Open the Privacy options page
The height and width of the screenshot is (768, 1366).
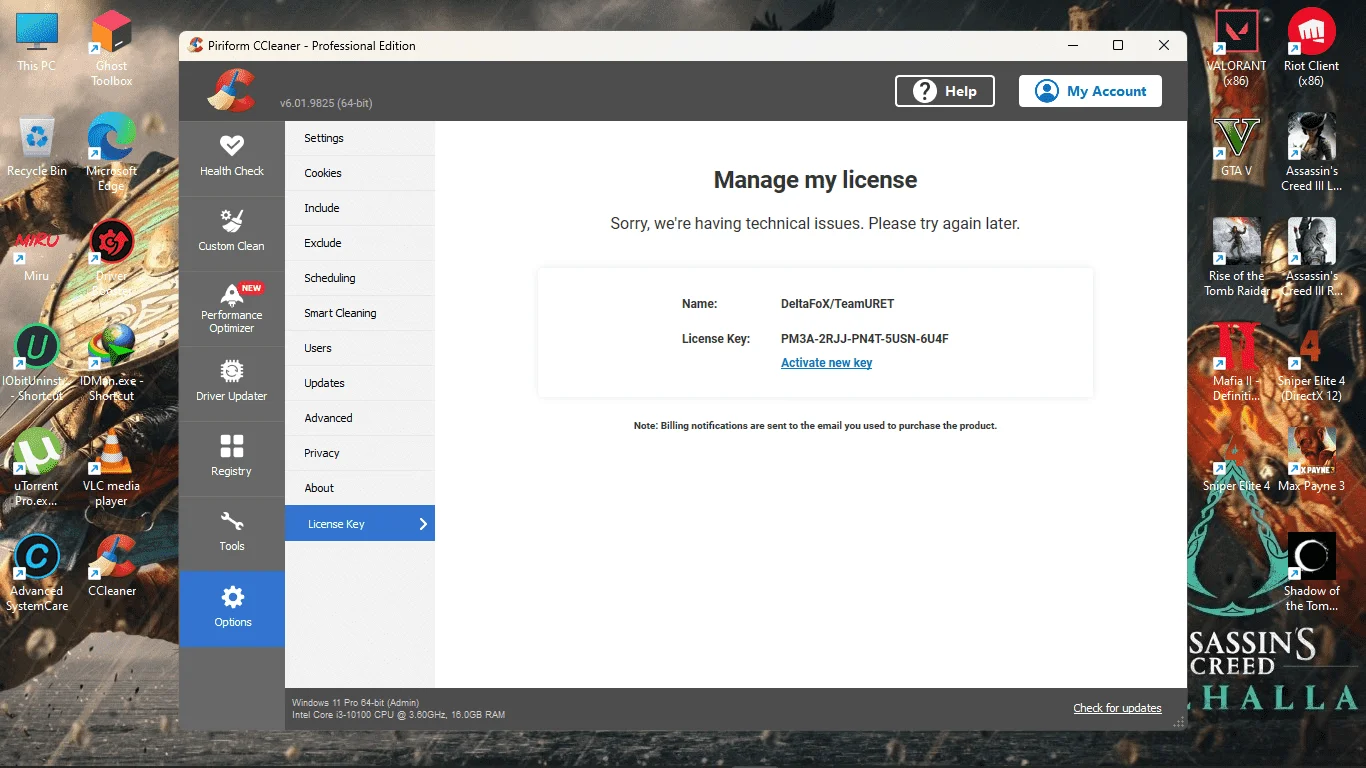(x=360, y=453)
